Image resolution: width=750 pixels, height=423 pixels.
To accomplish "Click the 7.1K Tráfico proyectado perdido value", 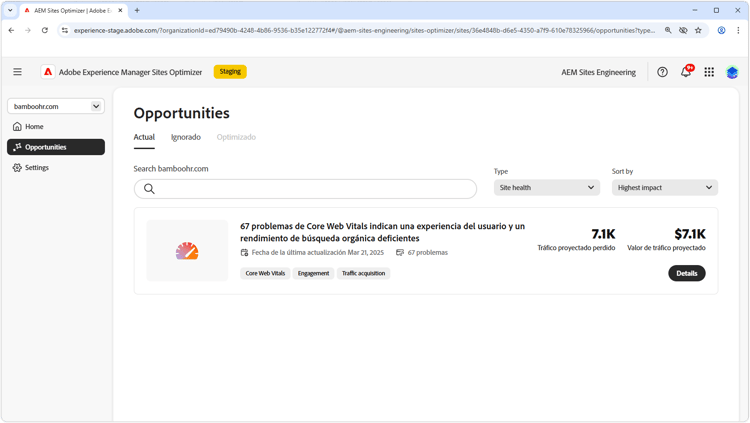I will click(603, 234).
